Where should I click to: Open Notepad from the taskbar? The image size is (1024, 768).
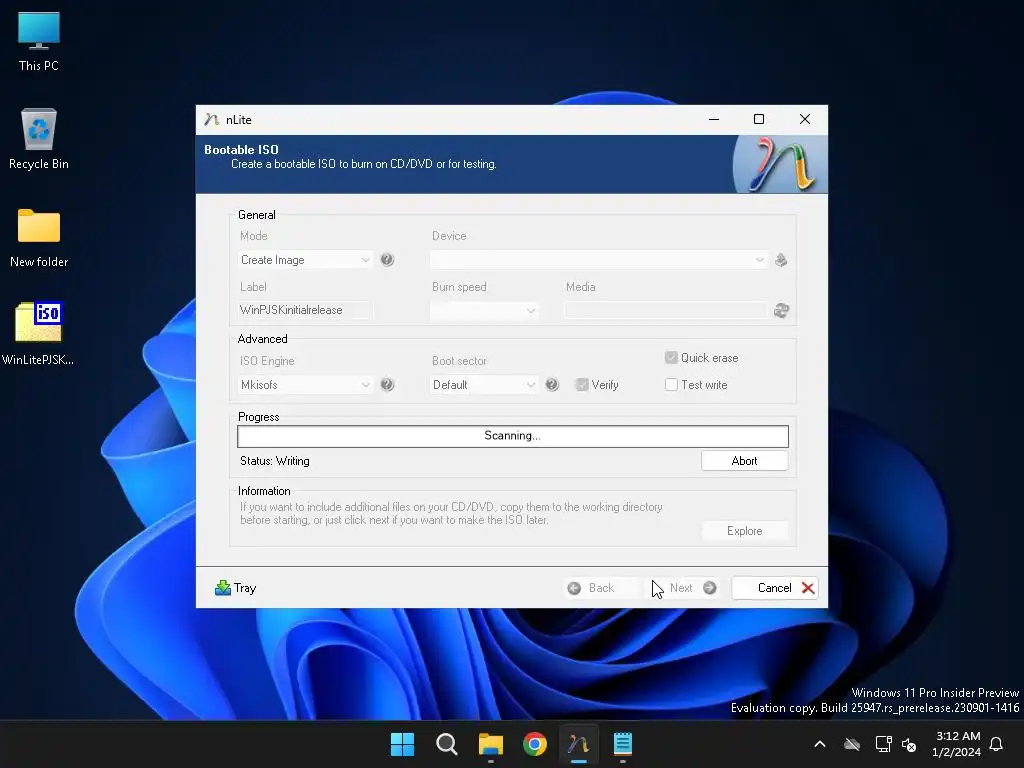[x=622, y=744]
